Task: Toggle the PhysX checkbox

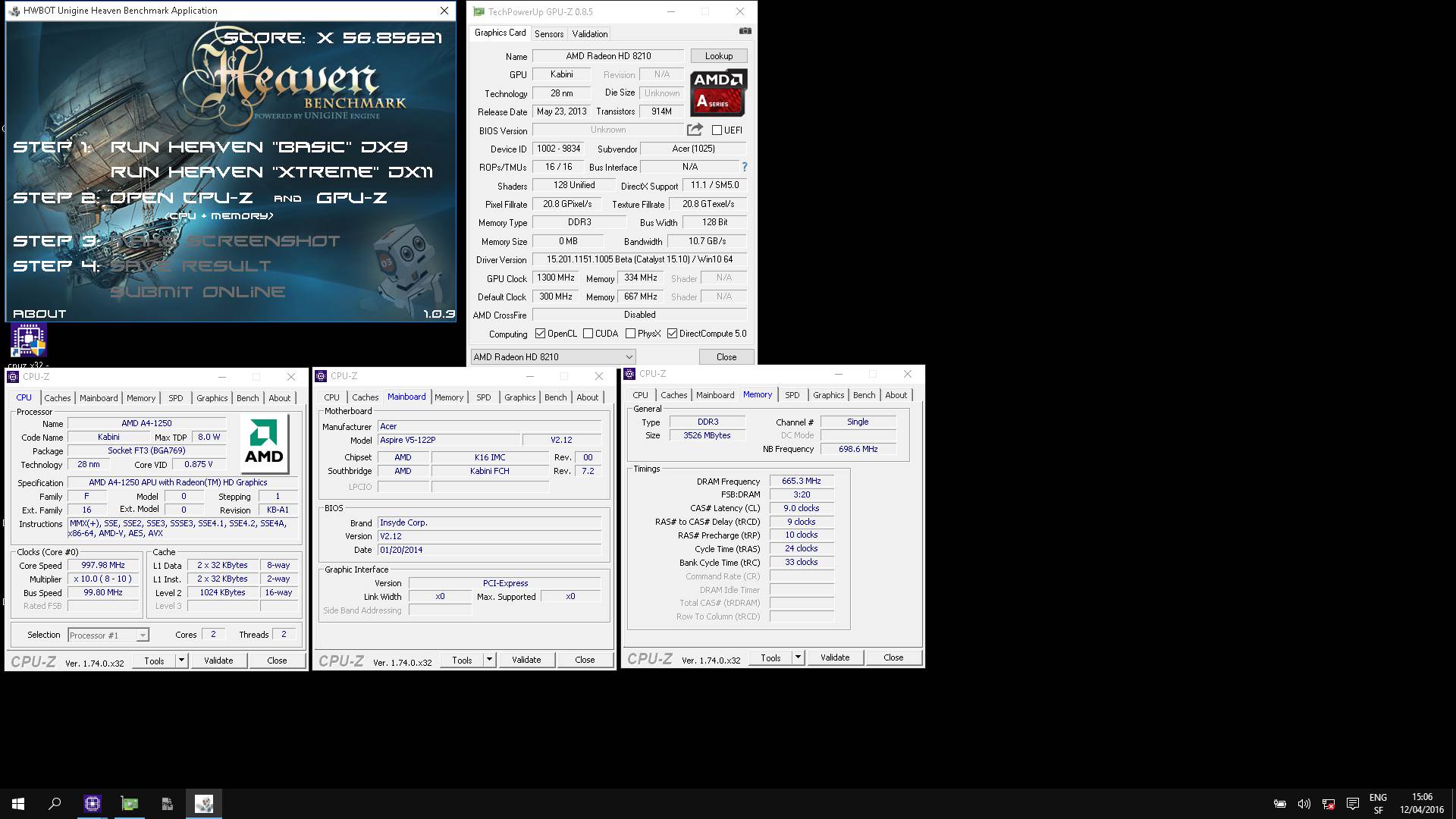Action: 630,334
